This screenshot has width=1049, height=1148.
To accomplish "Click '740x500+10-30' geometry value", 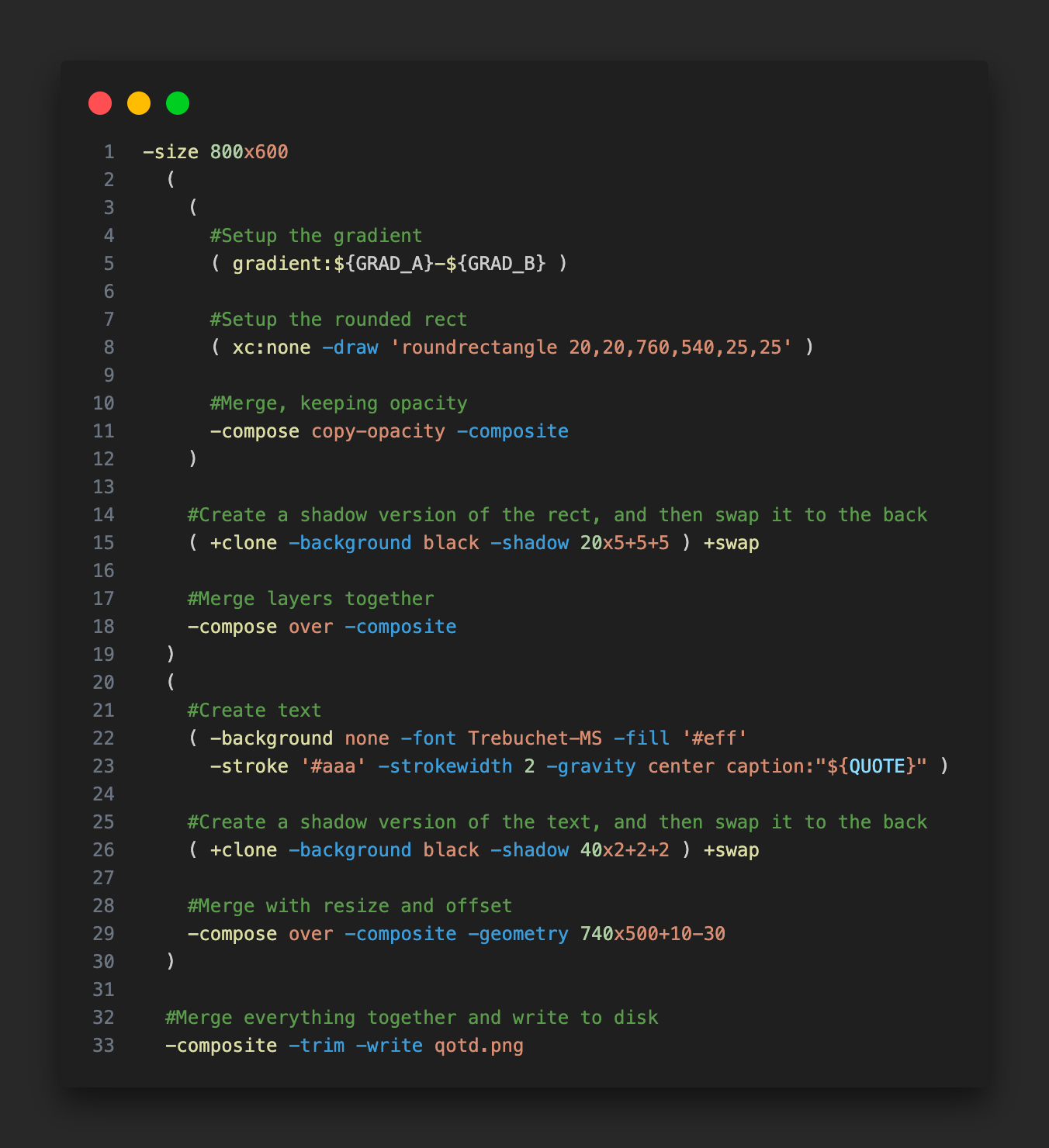I will 653,934.
